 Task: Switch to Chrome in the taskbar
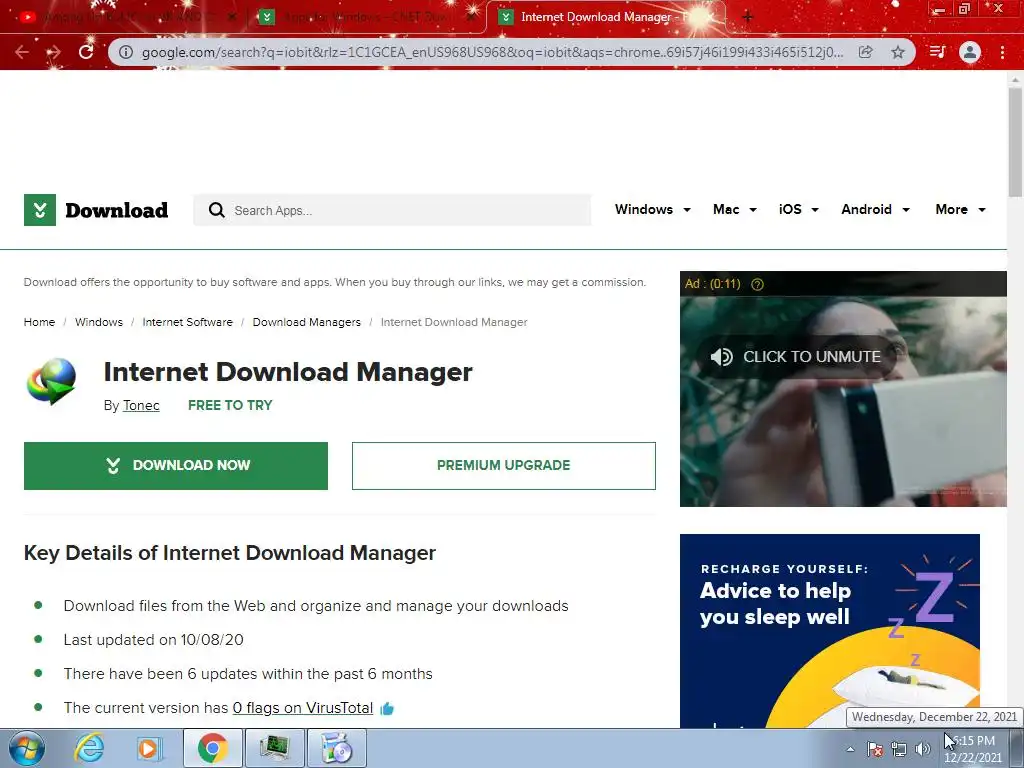pyautogui.click(x=212, y=748)
